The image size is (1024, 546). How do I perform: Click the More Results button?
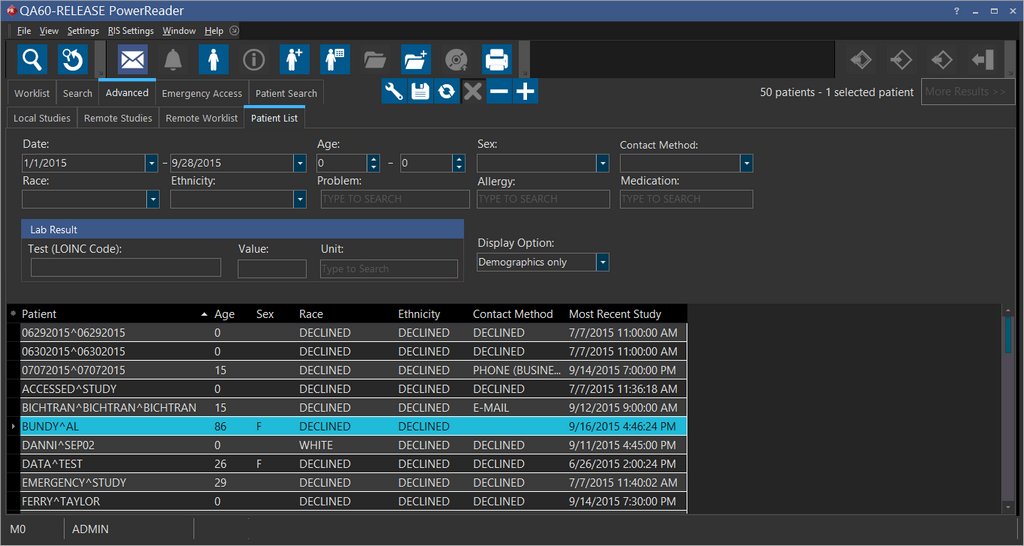pyautogui.click(x=964, y=92)
